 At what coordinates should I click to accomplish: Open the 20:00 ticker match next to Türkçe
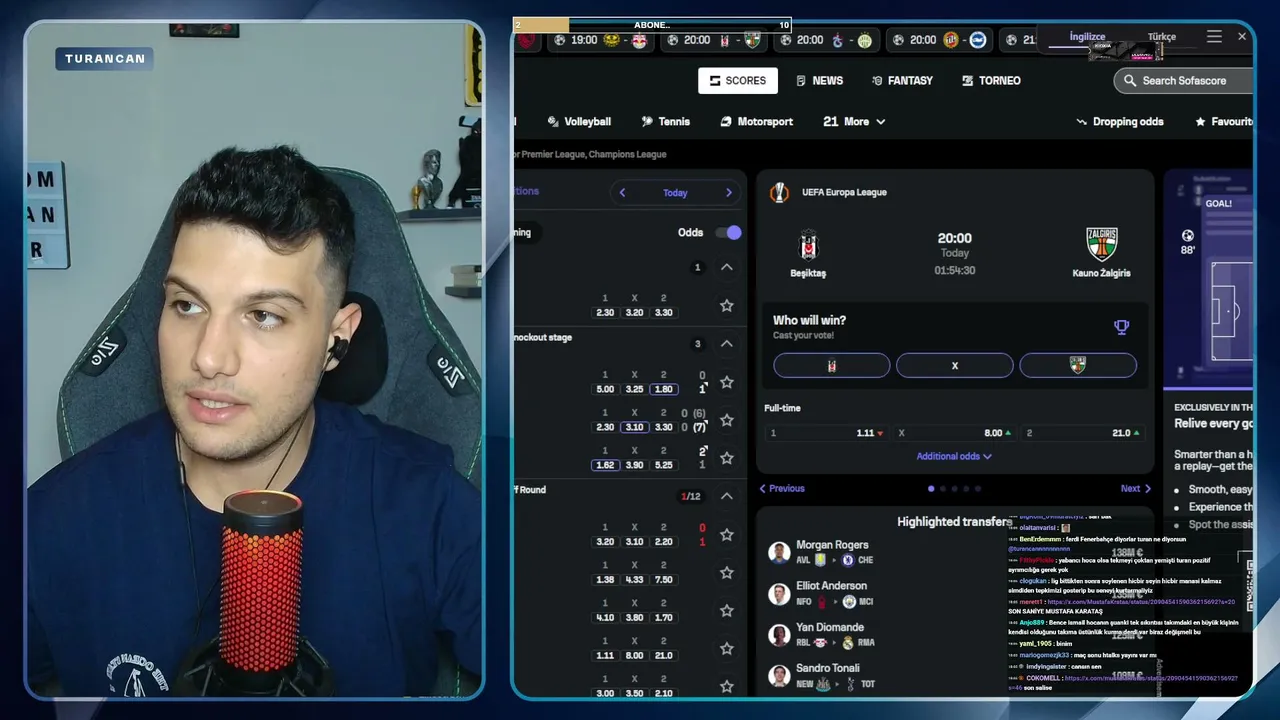tap(940, 40)
